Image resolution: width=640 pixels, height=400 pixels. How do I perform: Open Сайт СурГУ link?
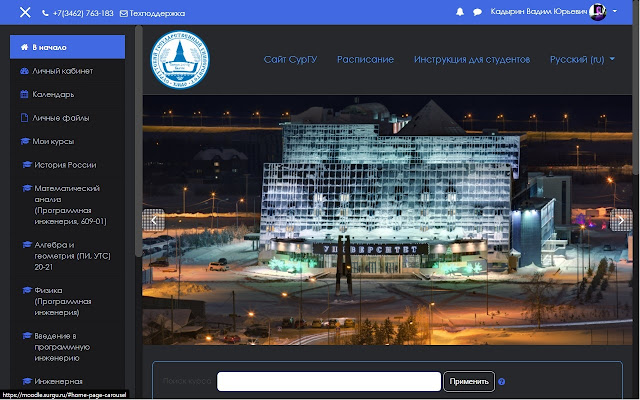pos(290,60)
